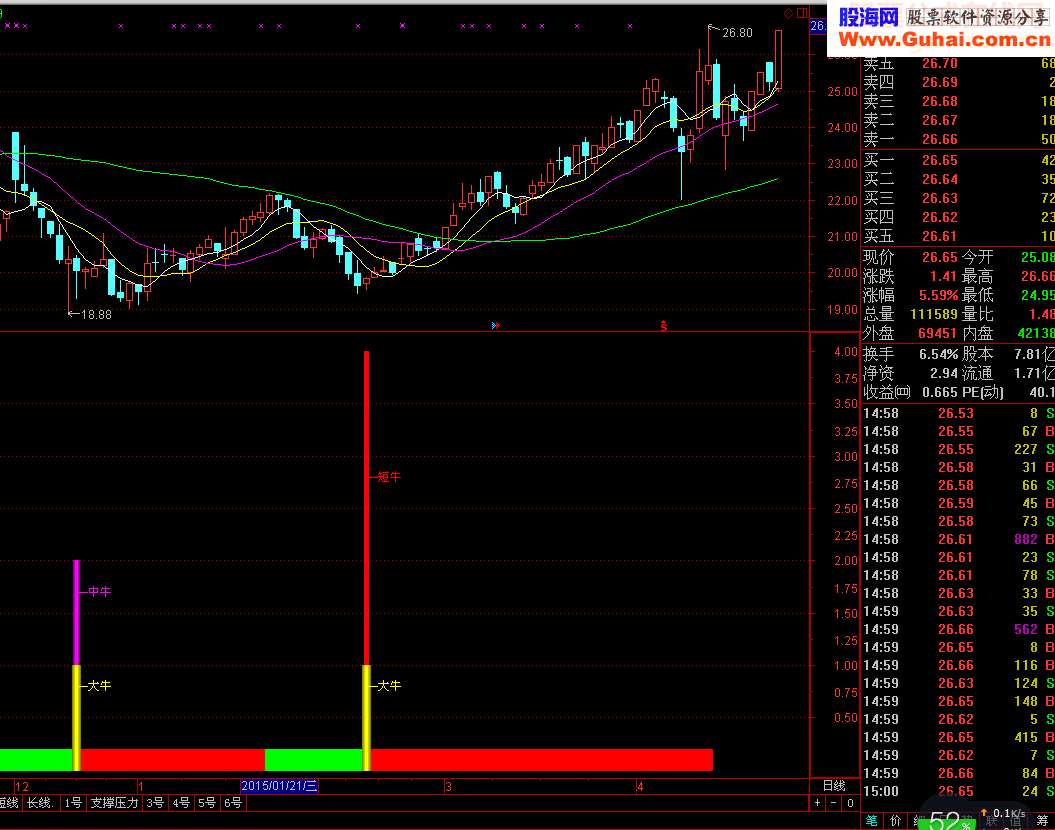Click the 26.80 high price label
Screen dimensions: 1055x830
point(737,32)
